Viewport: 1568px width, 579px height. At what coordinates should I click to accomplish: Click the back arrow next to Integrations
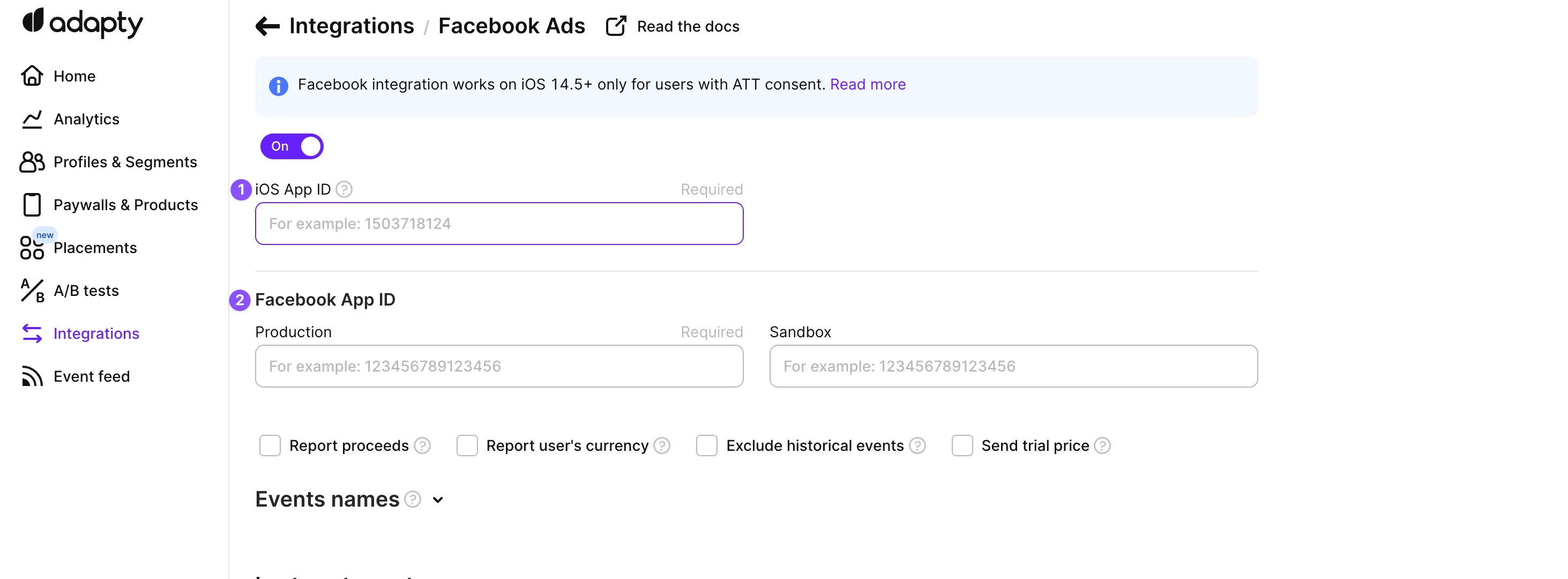point(267,26)
